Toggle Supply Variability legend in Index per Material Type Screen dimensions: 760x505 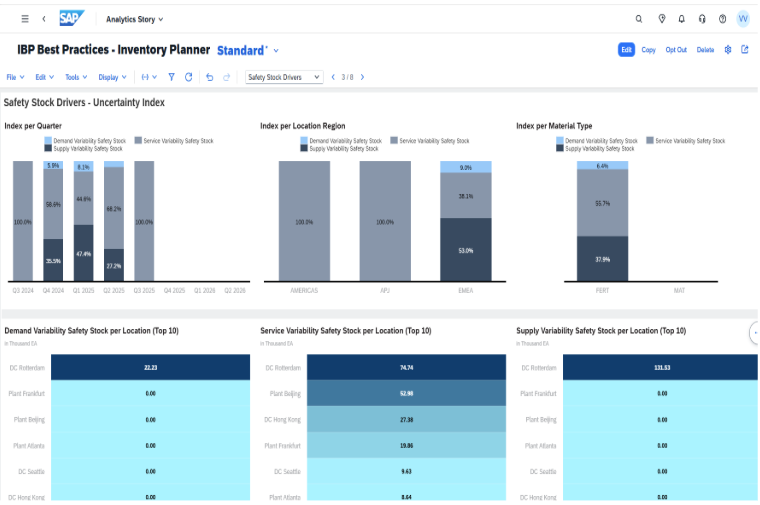pyautogui.click(x=595, y=149)
